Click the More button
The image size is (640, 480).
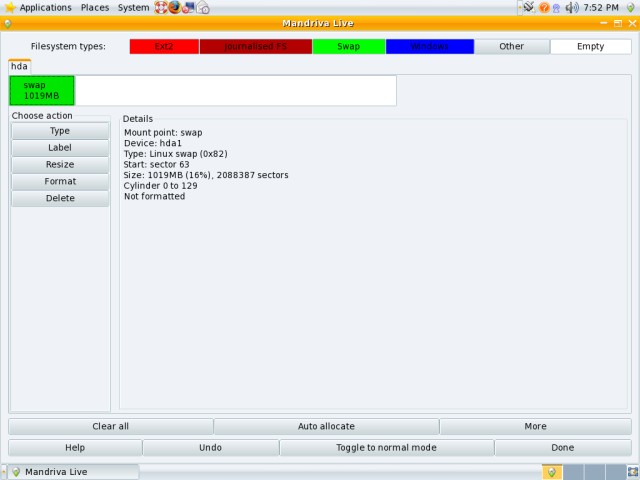(536, 427)
